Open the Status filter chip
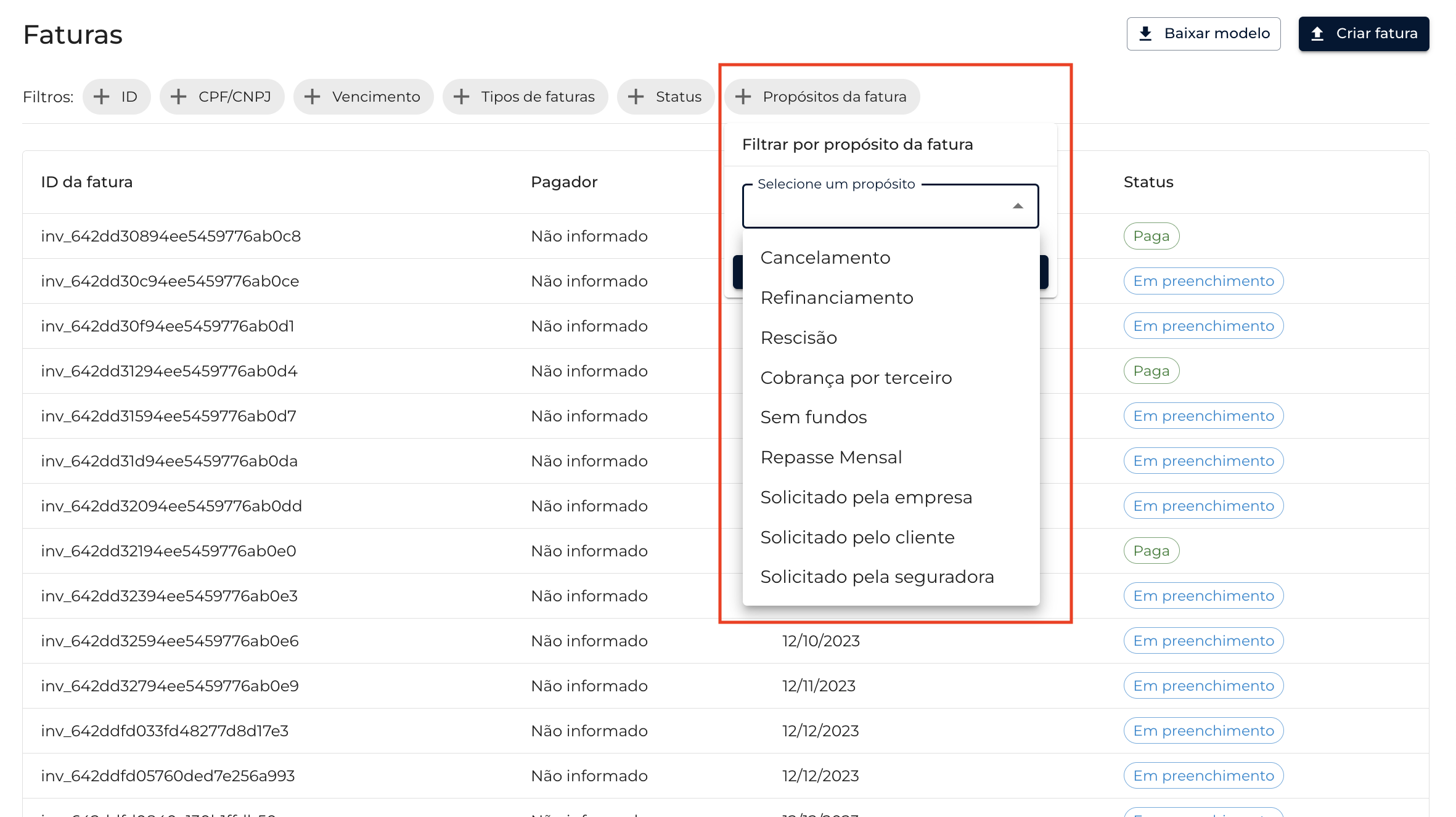1456x817 pixels. (678, 97)
